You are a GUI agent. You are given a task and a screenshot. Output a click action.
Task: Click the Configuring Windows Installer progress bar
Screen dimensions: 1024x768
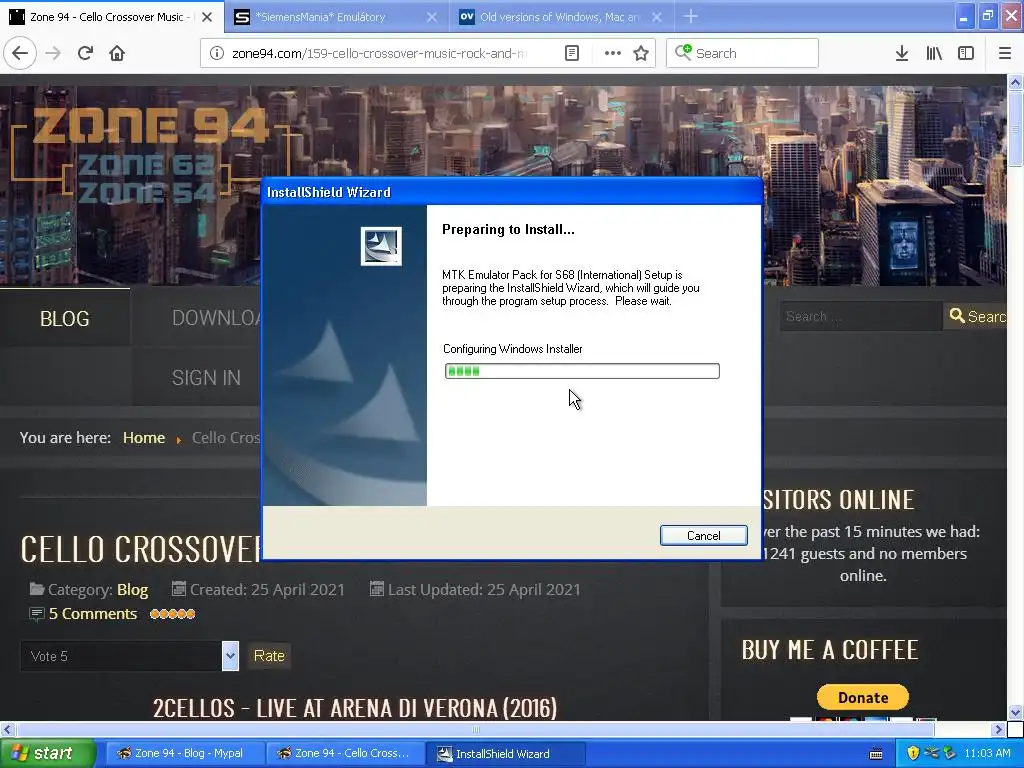582,371
